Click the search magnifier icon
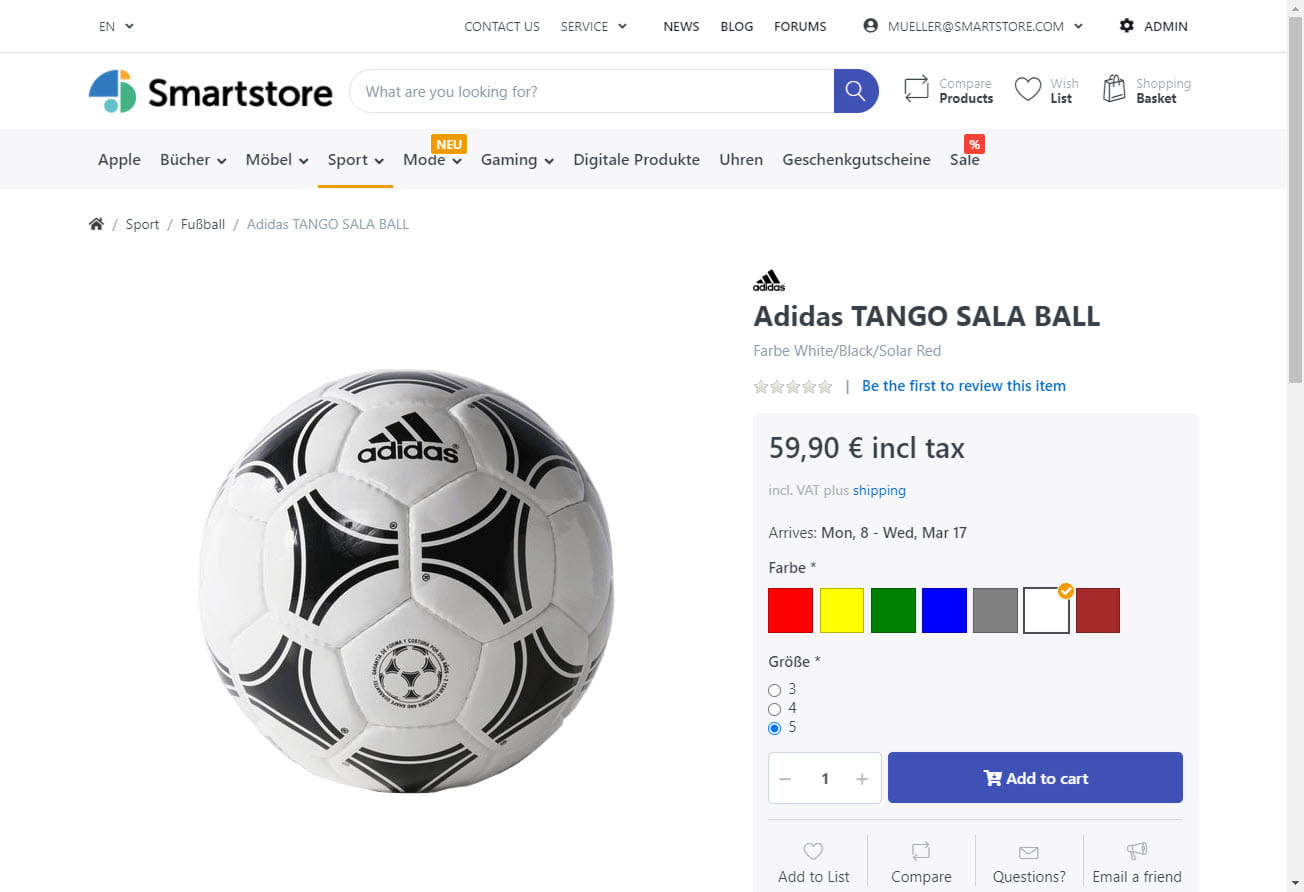 click(855, 90)
